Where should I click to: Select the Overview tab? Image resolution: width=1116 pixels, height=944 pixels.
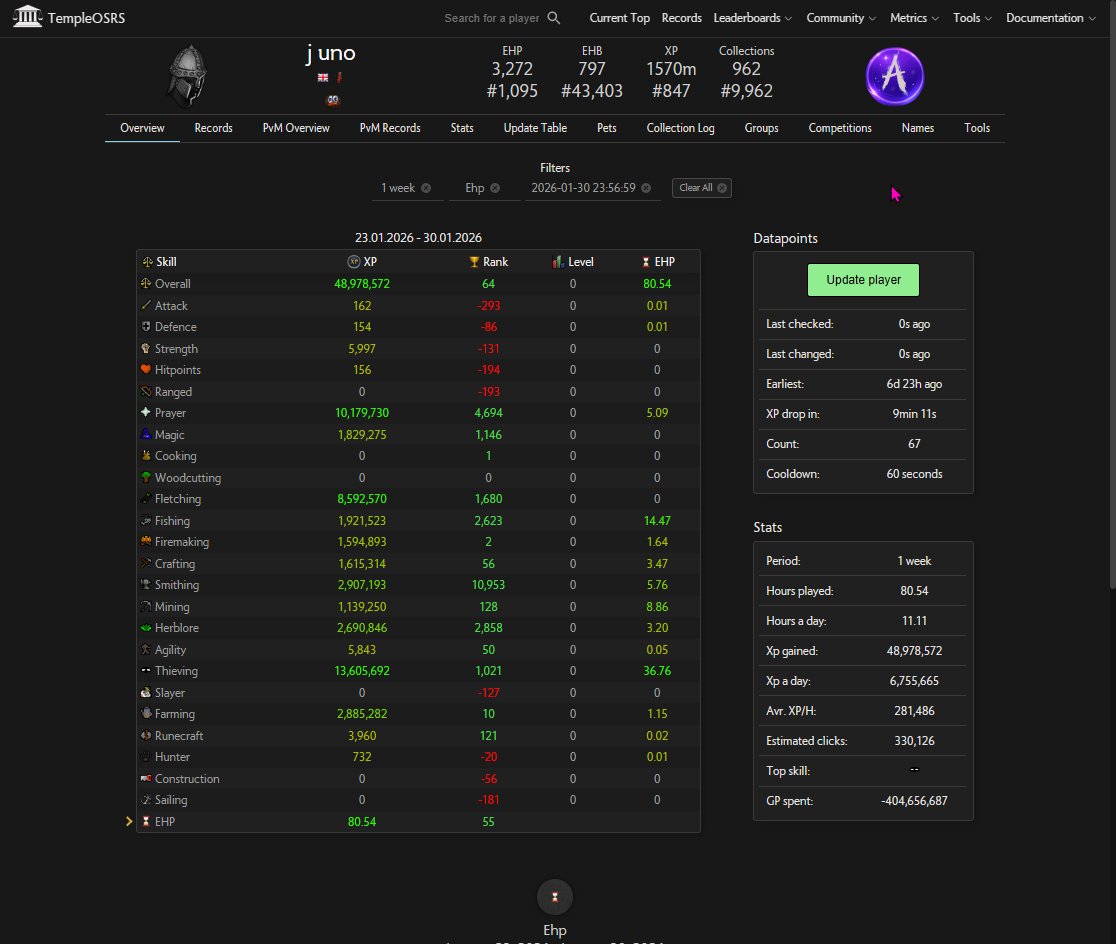[x=142, y=128]
